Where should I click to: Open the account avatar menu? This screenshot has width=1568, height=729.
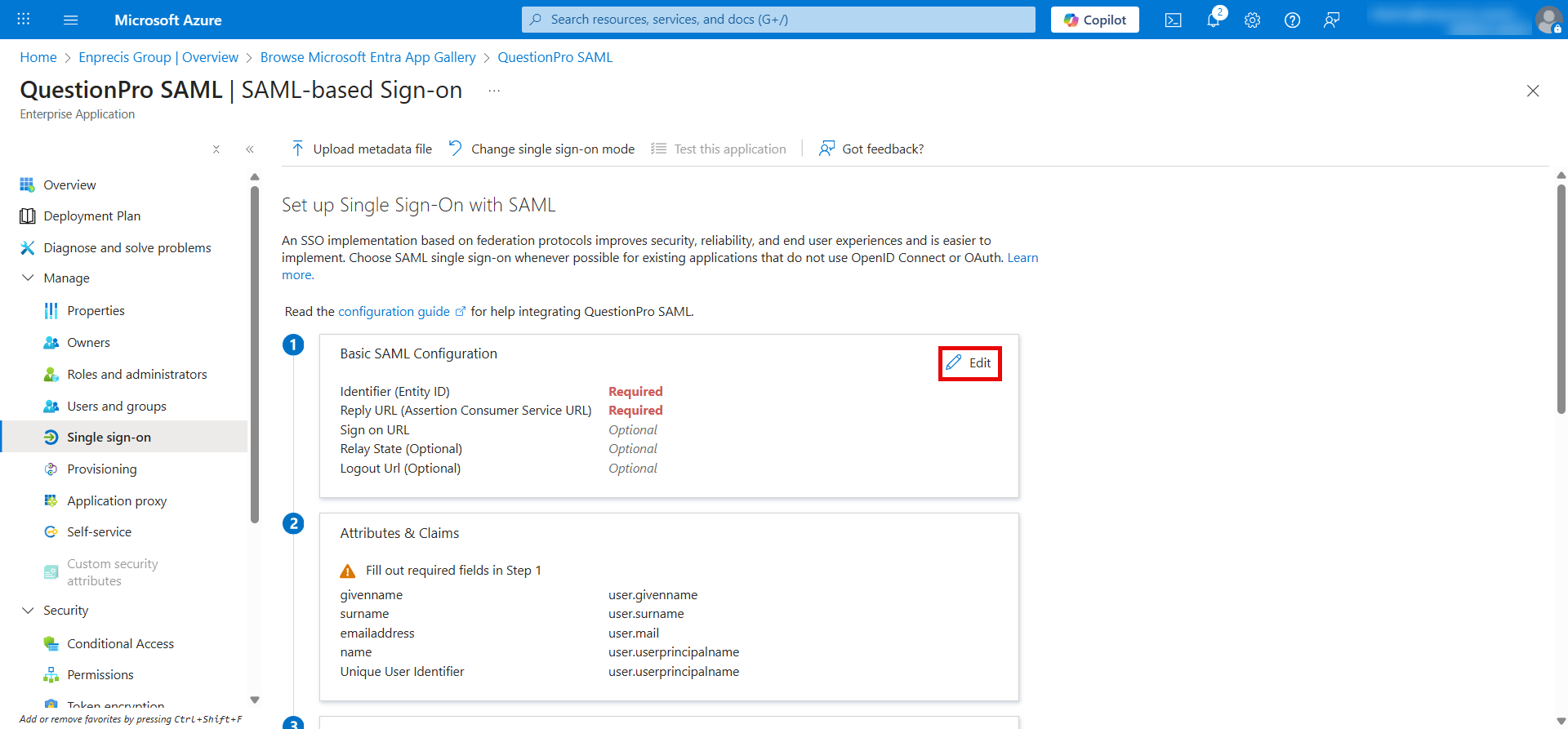pos(1548,20)
